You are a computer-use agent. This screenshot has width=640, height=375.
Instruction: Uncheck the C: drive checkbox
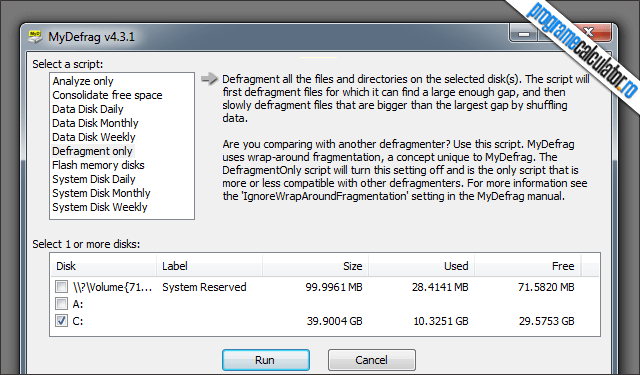[x=61, y=321]
